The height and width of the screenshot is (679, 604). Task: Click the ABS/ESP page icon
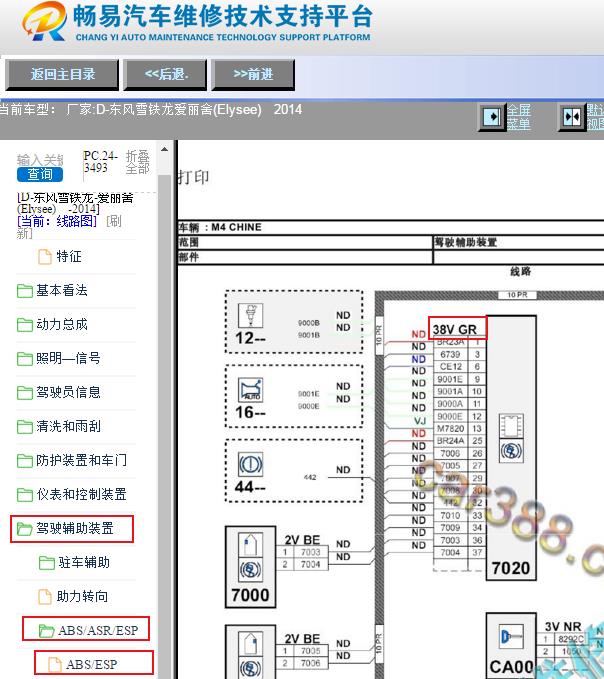pos(55,665)
